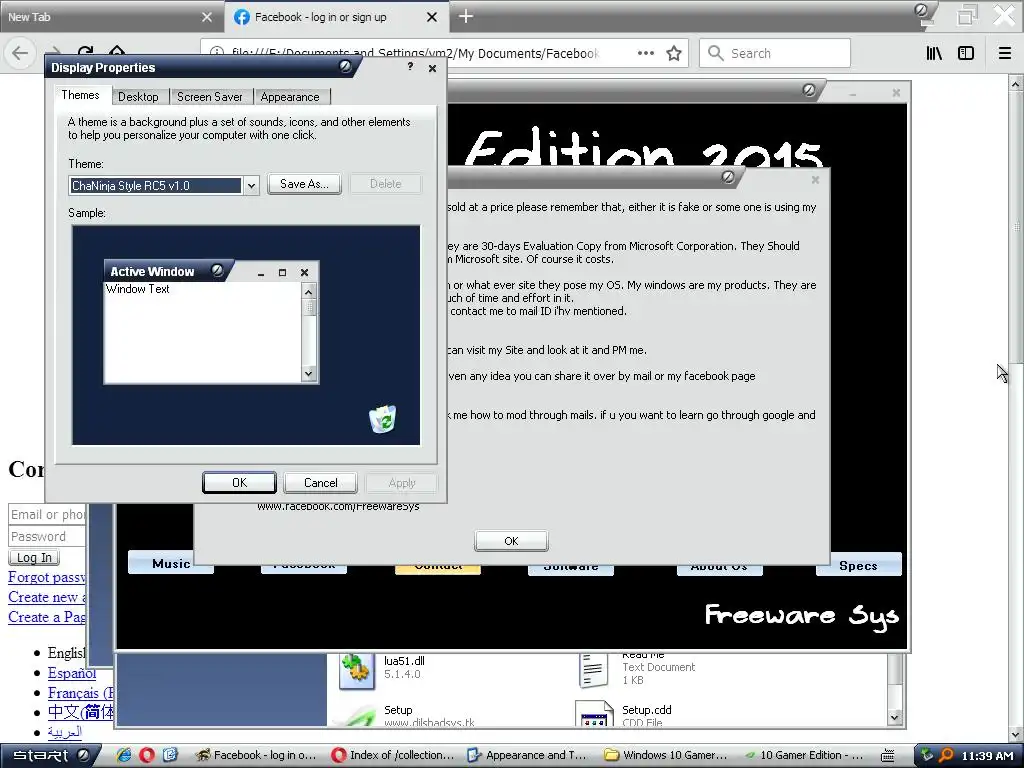Click the Firefox window's round title-bar emblem
Viewport: 1024px width, 768px height.
pos(922,10)
